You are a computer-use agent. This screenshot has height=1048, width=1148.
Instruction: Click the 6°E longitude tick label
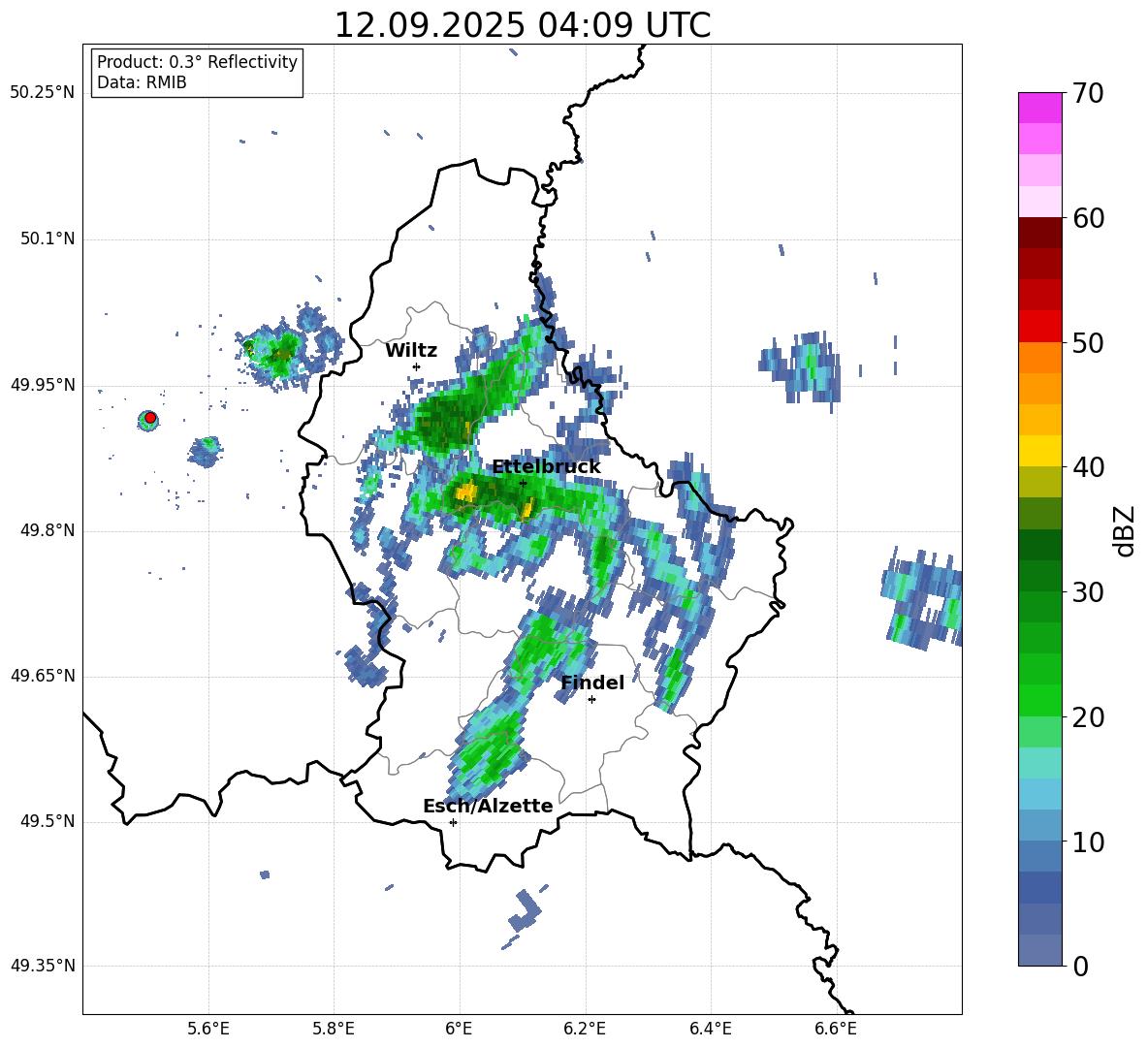(x=459, y=1029)
